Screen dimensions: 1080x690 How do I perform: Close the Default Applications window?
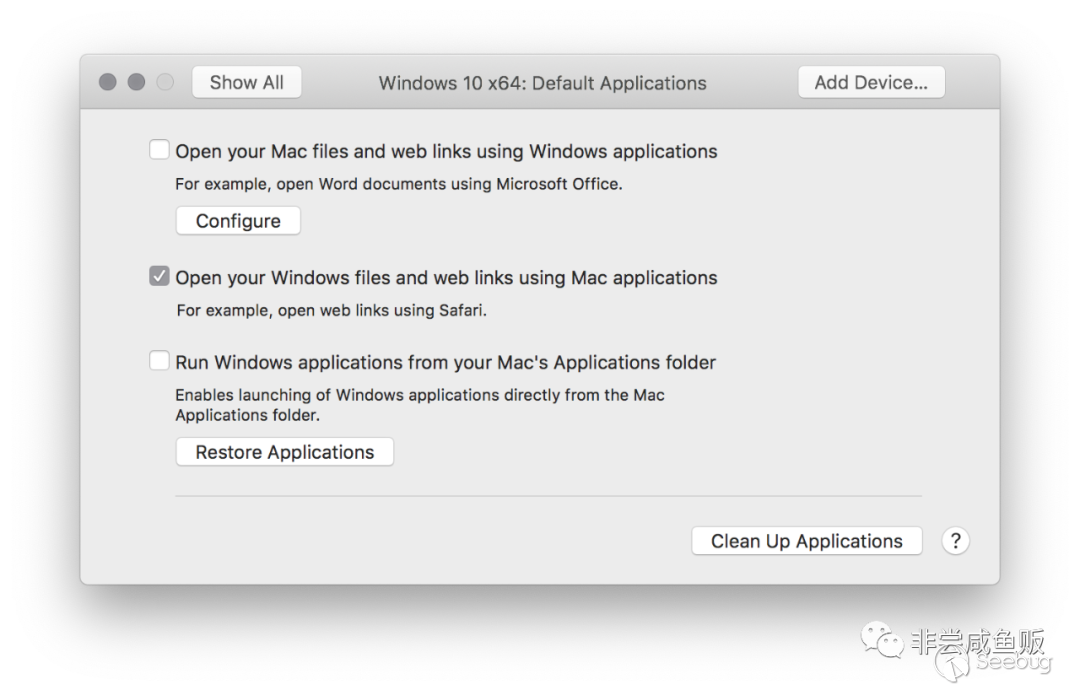click(108, 82)
